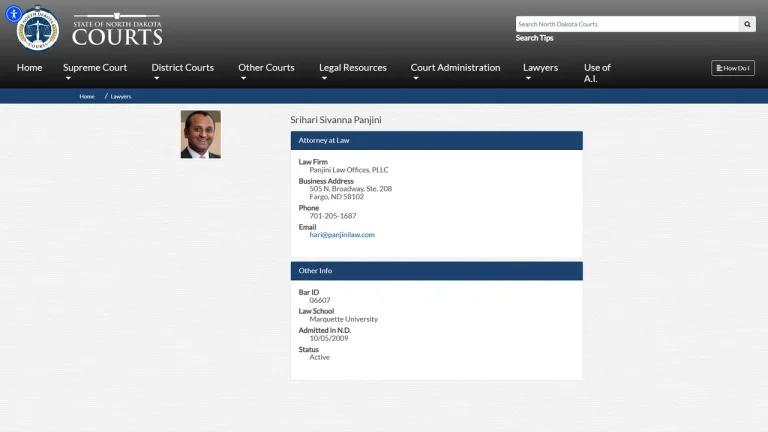Focus the Search North Dakota Courts field

[627, 24]
